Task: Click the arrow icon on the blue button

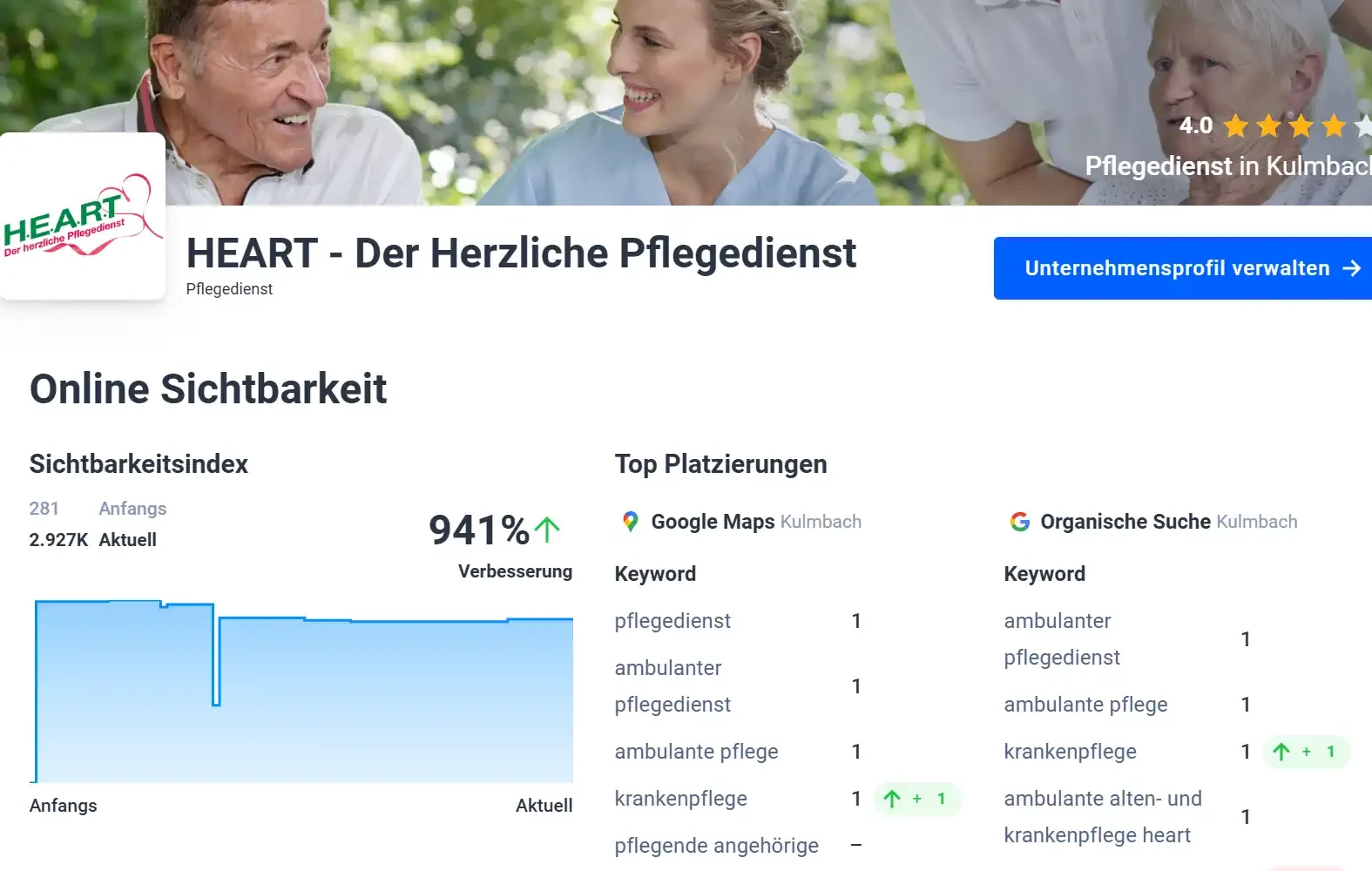Action: click(x=1351, y=268)
